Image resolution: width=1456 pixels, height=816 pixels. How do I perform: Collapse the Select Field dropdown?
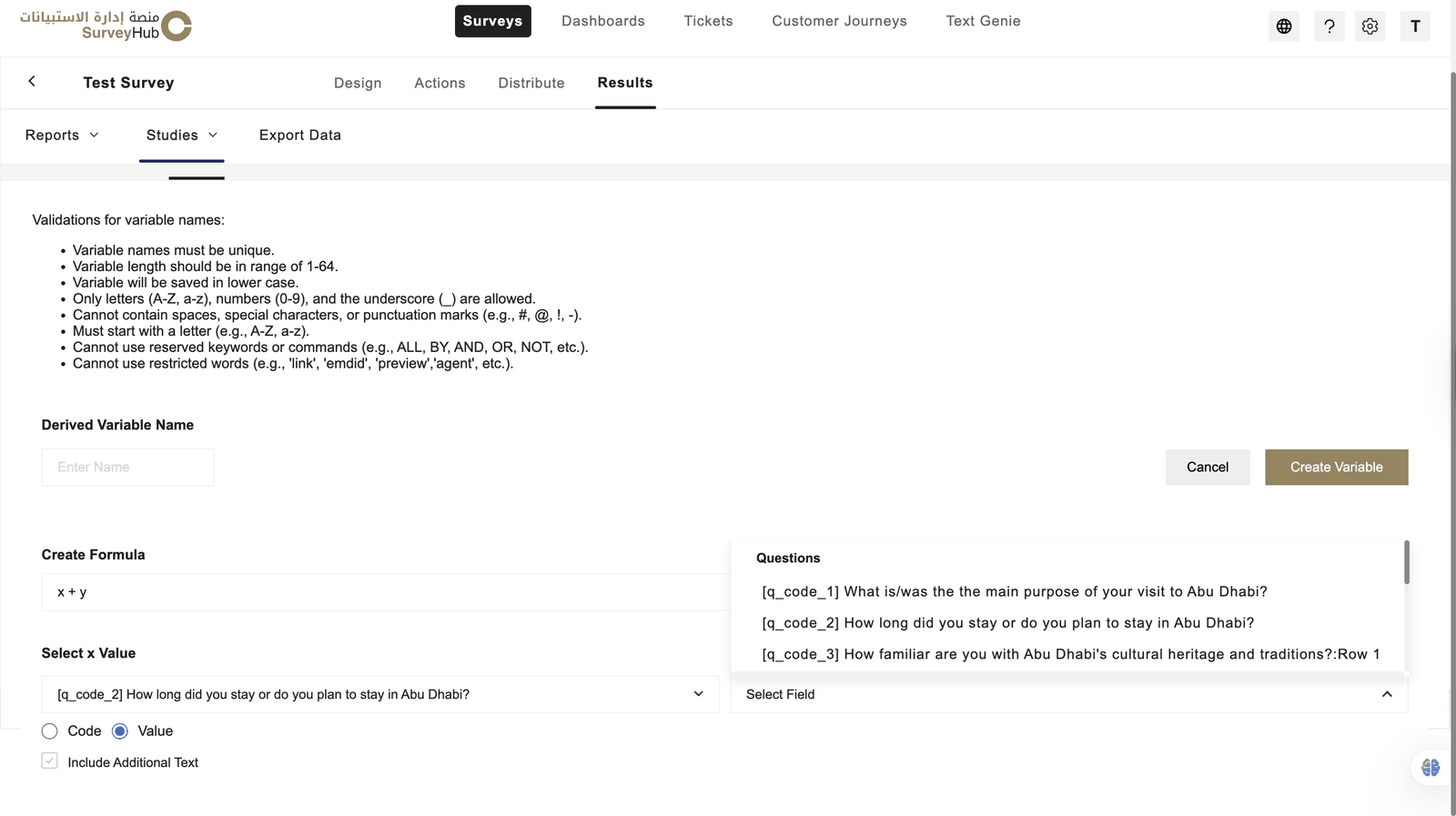[x=1069, y=694]
